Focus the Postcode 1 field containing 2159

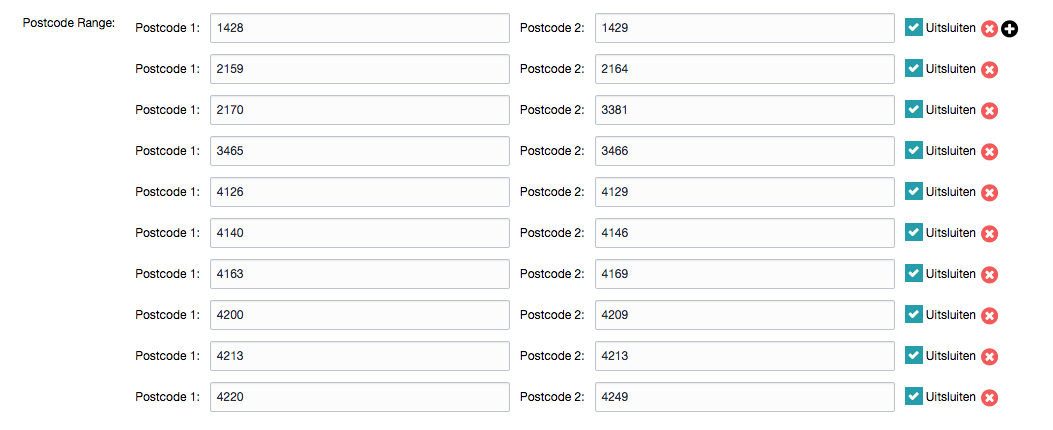click(360, 69)
